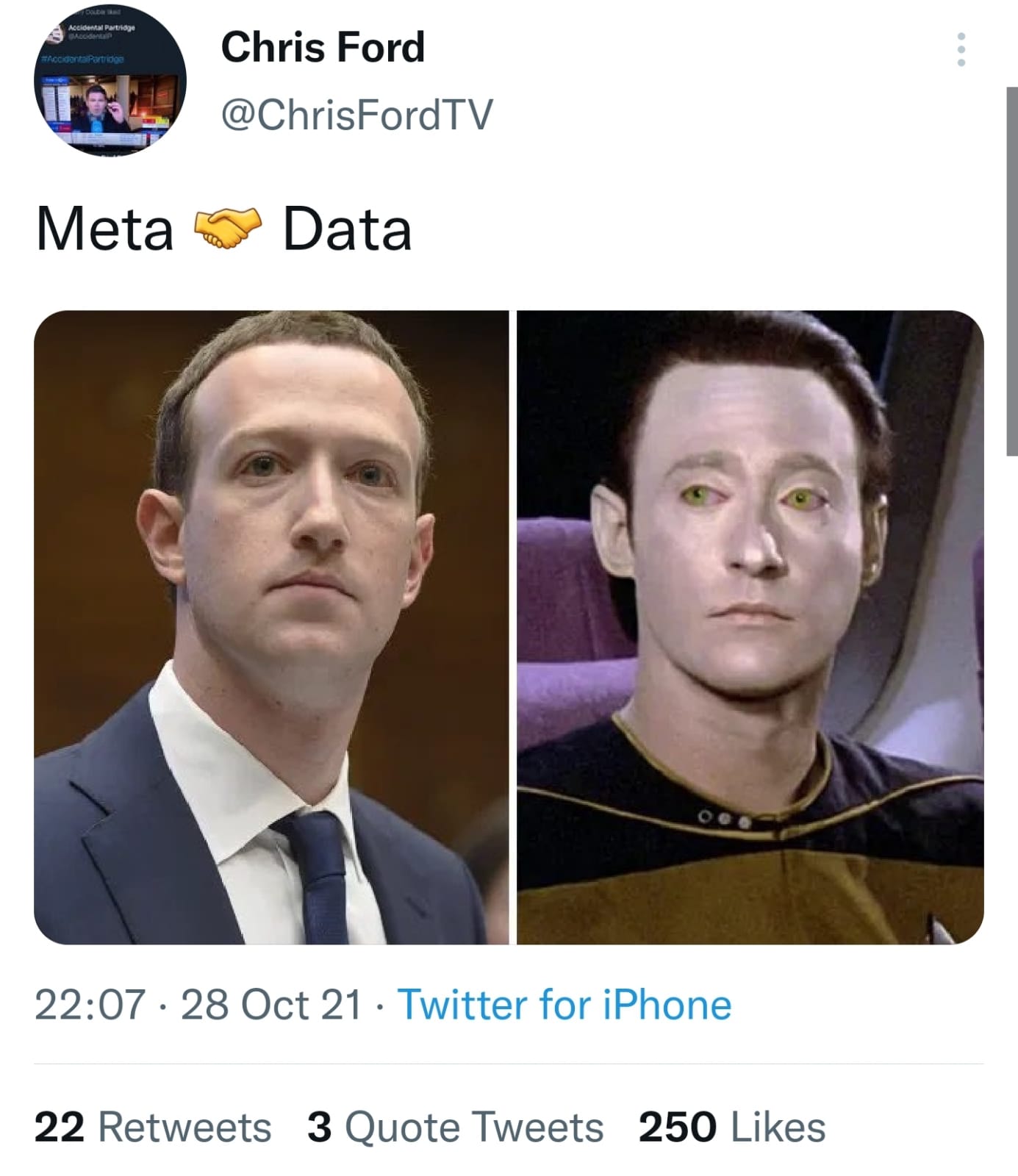
Task: Tap the bold number 3 beside Quote Tweets
Action: click(x=319, y=1127)
